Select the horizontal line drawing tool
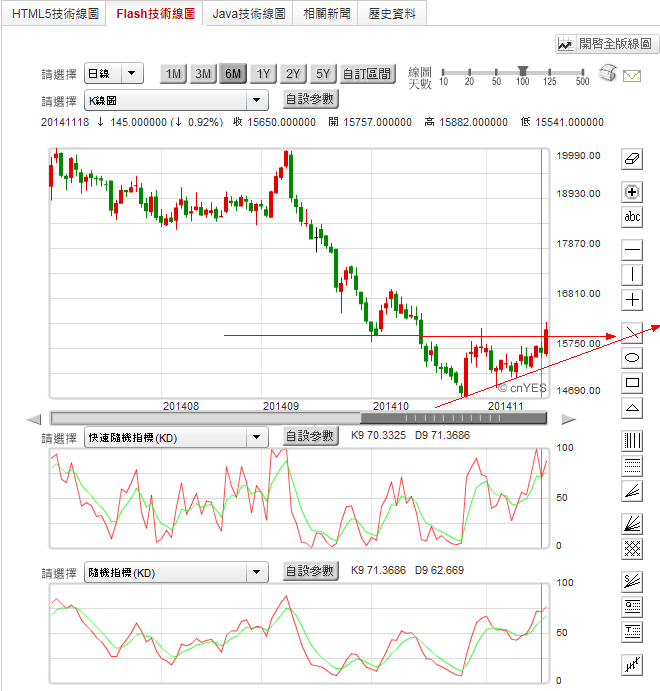660x691 pixels. point(632,250)
